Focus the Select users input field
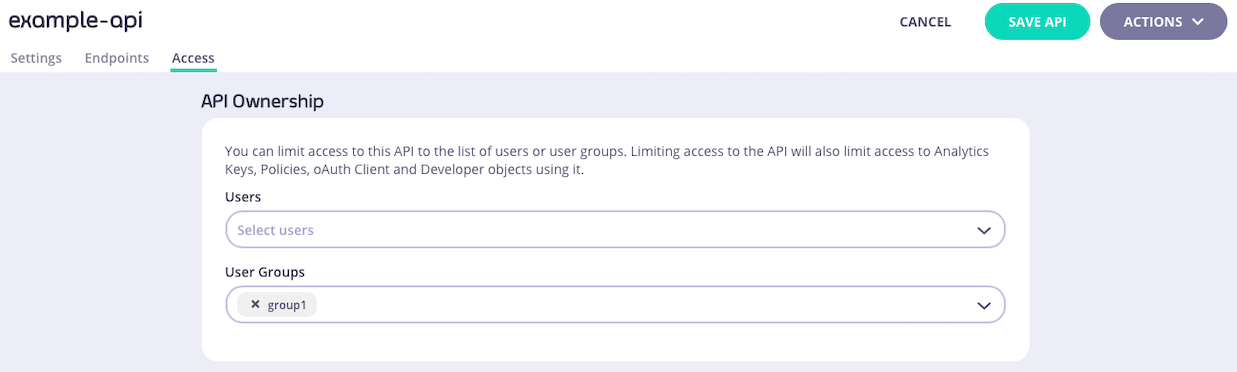The width and height of the screenshot is (1237, 372). click(x=615, y=230)
